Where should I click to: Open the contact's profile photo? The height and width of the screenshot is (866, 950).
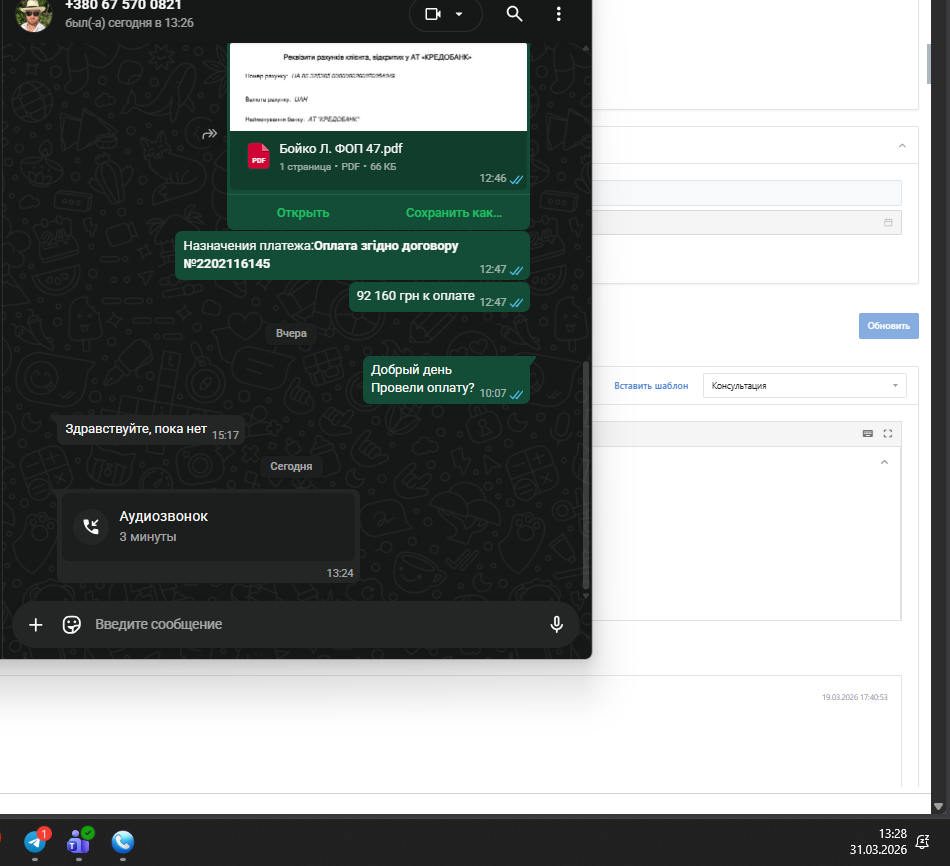(33, 15)
